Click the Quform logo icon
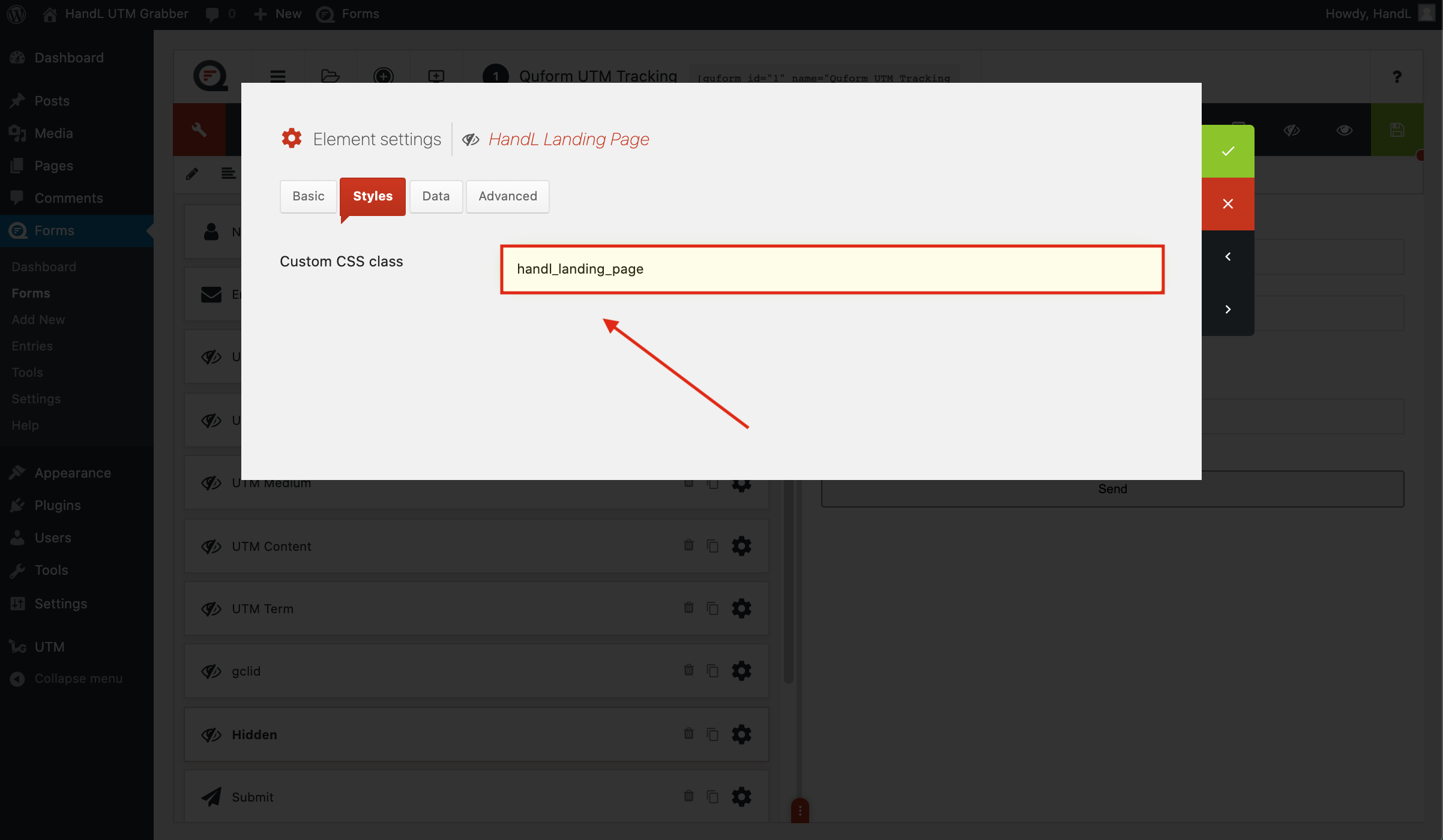Viewport: 1443px width, 840px height. pyautogui.click(x=210, y=76)
